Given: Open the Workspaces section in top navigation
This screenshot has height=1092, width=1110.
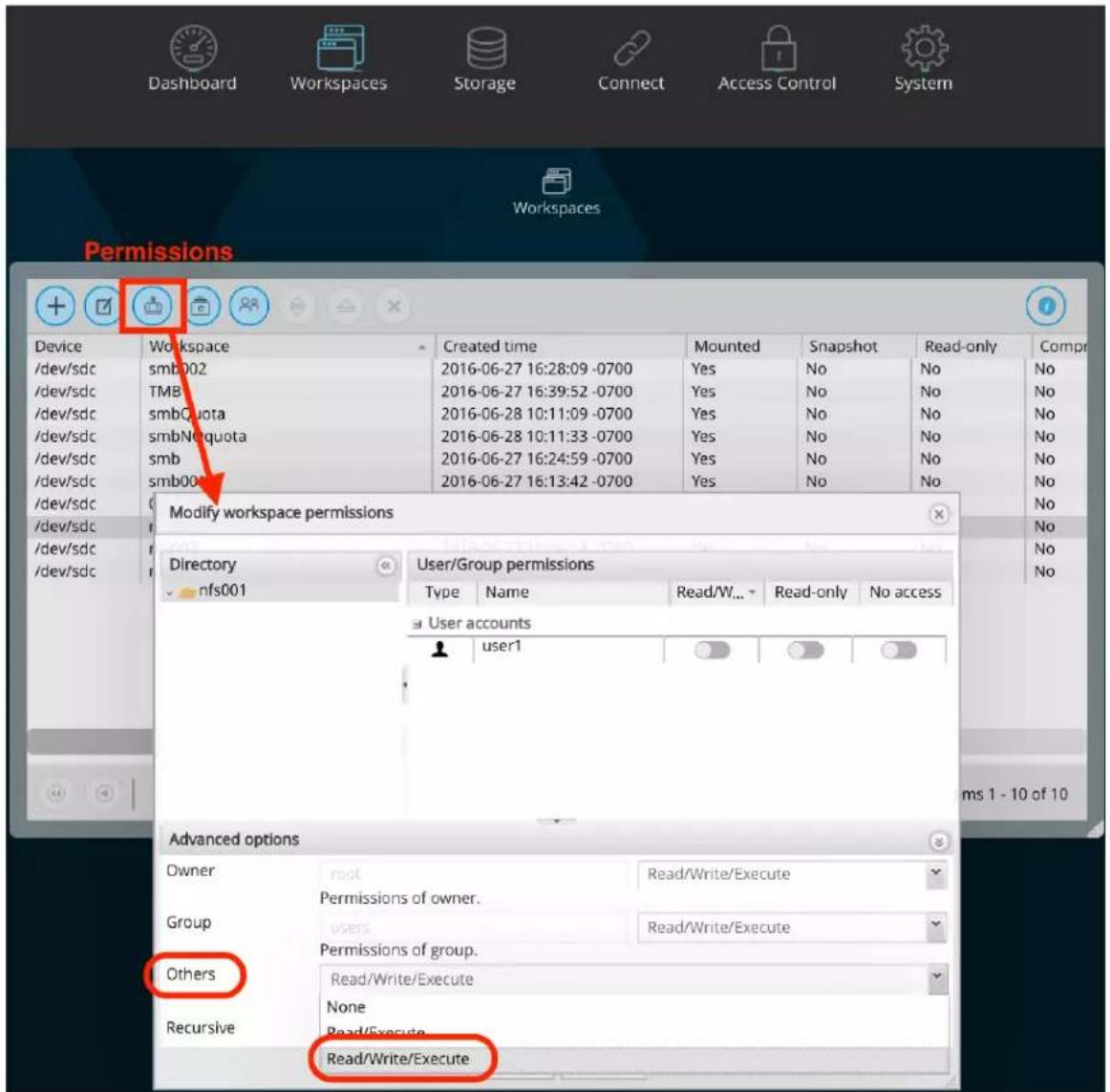Looking at the screenshot, I should pyautogui.click(x=339, y=59).
